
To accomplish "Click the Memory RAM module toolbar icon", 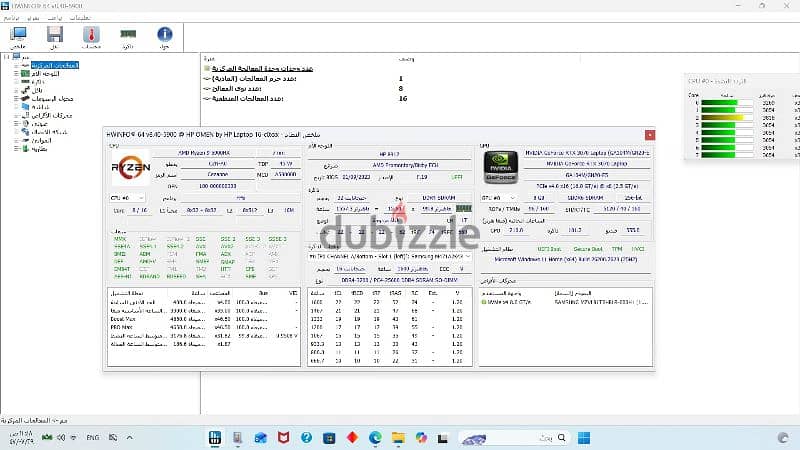I will [128, 34].
